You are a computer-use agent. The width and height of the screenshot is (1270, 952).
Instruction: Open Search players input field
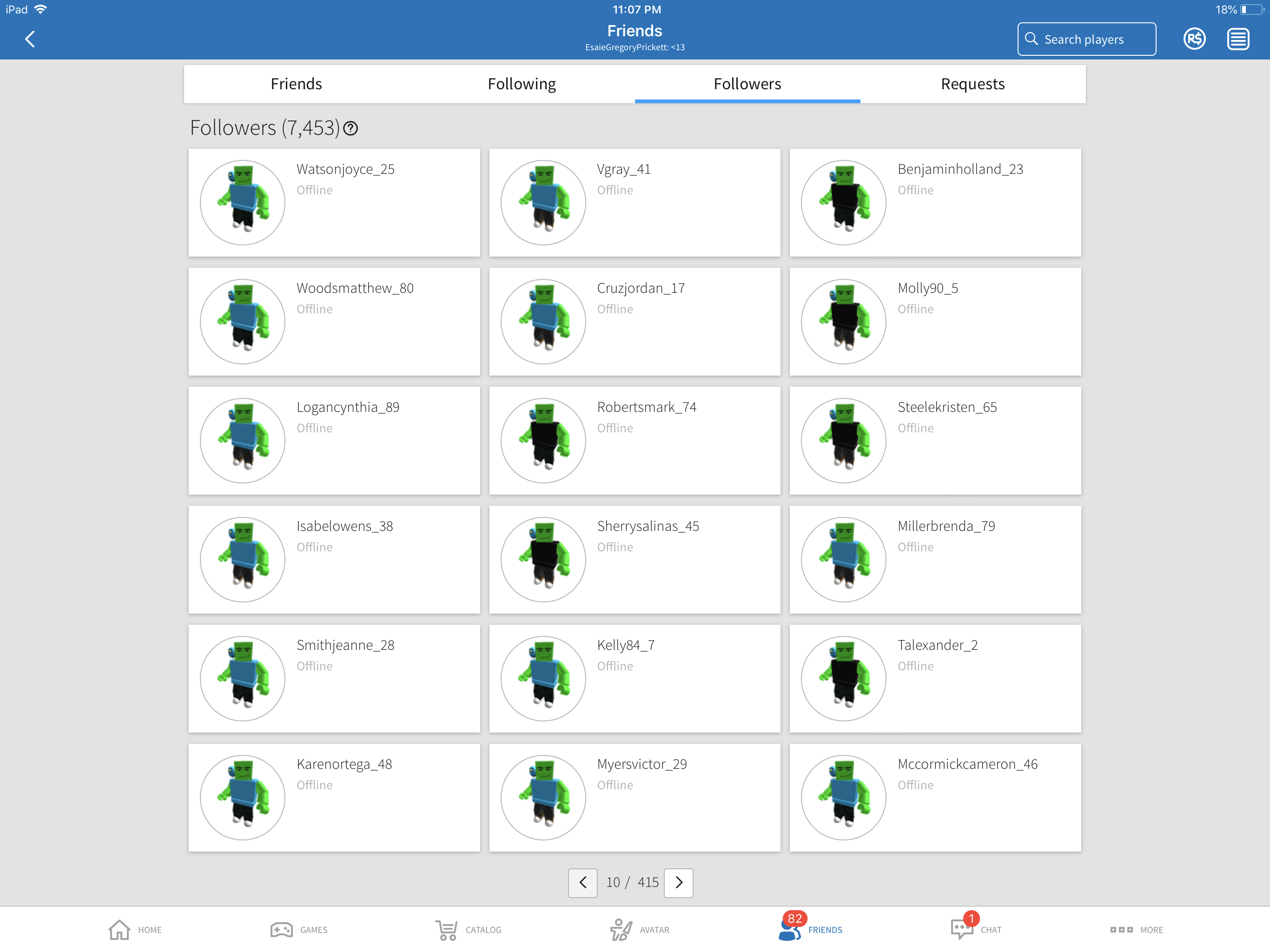1090,39
